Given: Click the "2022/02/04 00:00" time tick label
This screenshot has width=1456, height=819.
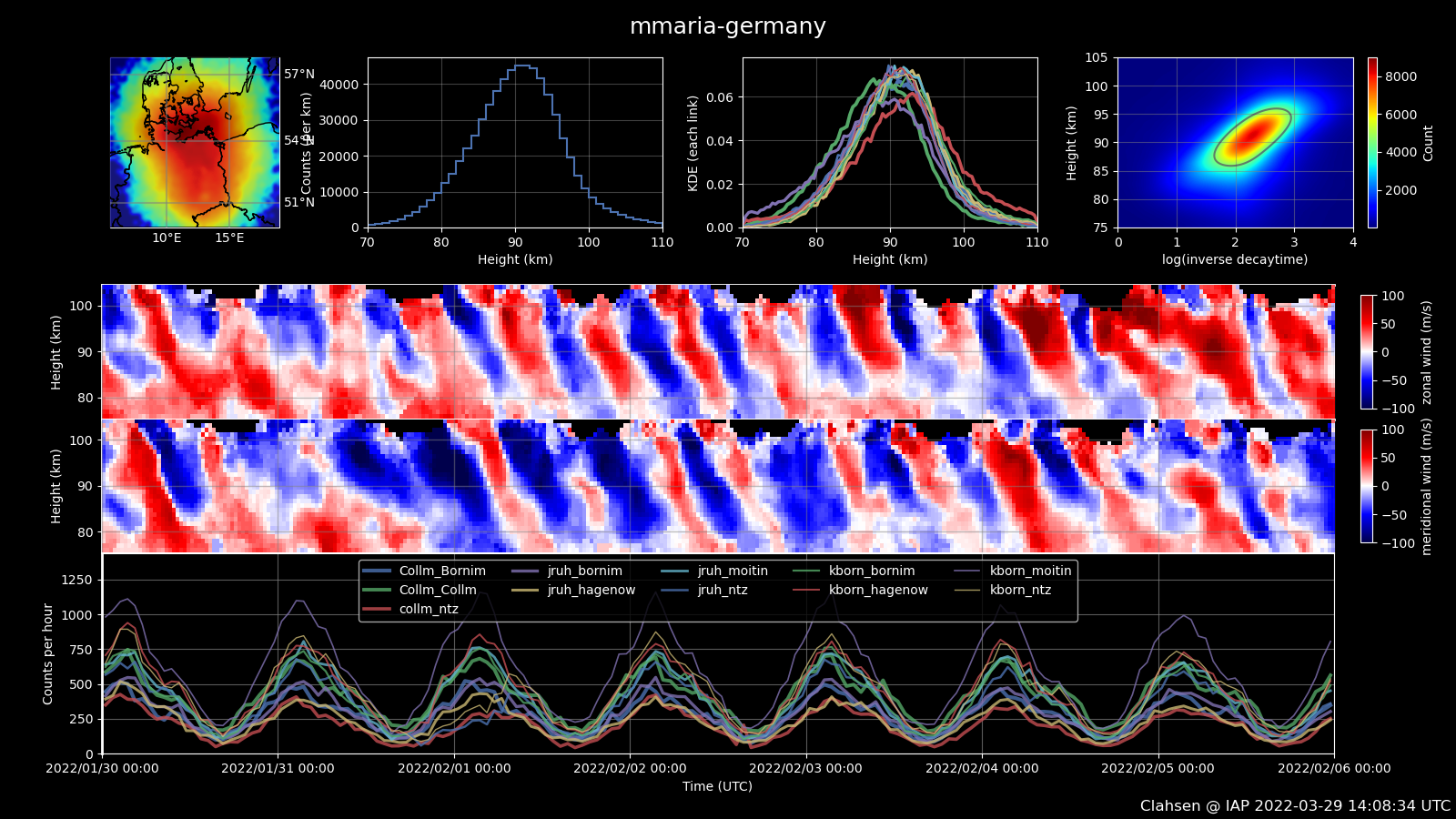Looking at the screenshot, I should (x=982, y=768).
